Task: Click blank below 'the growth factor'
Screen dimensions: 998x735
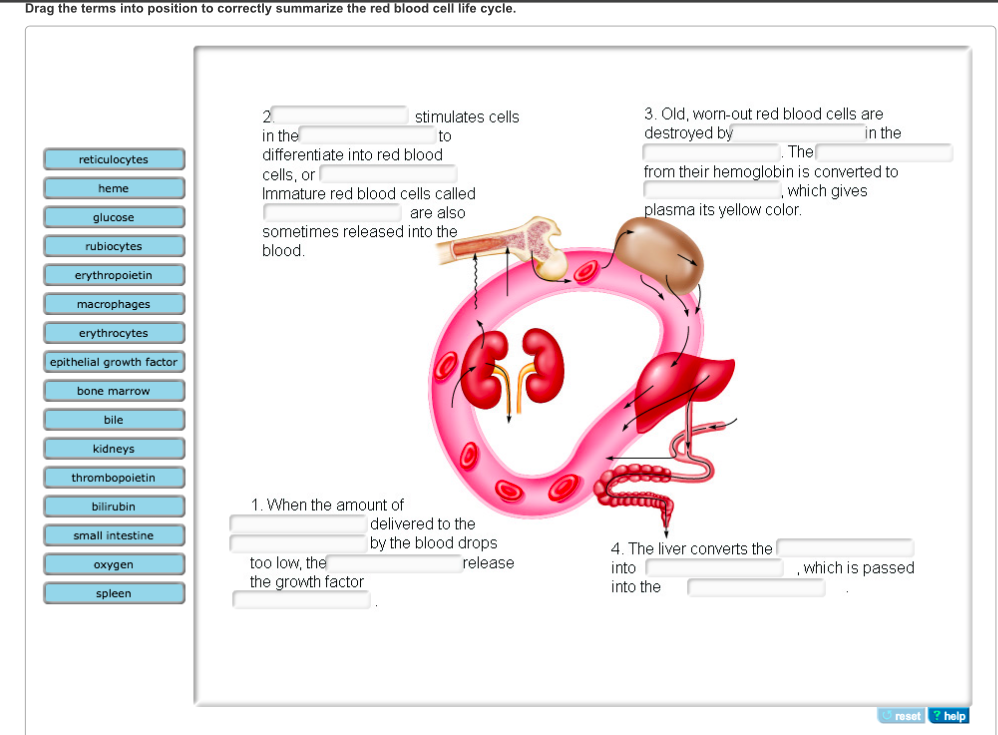Action: tap(302, 600)
